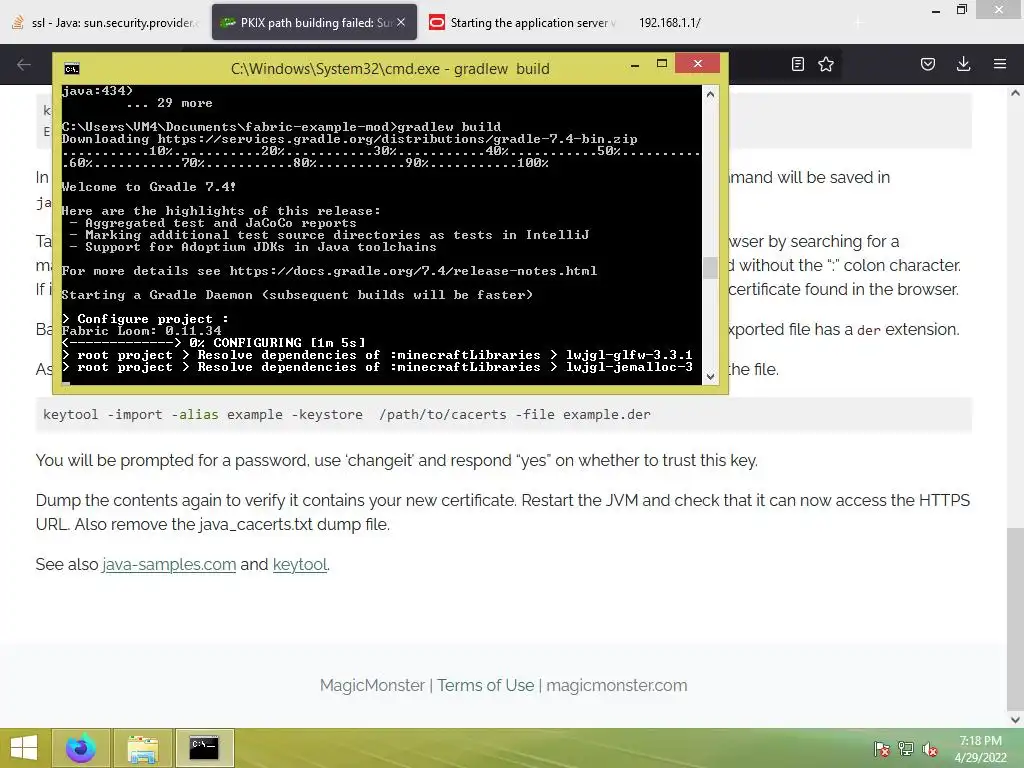Screen dimensions: 1024x768
Task: Open the volume tray icon
Action: 930,749
